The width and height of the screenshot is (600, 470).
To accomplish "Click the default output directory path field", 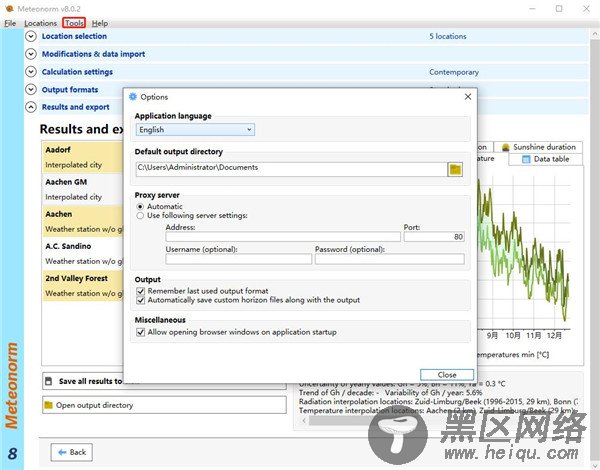I will click(292, 169).
